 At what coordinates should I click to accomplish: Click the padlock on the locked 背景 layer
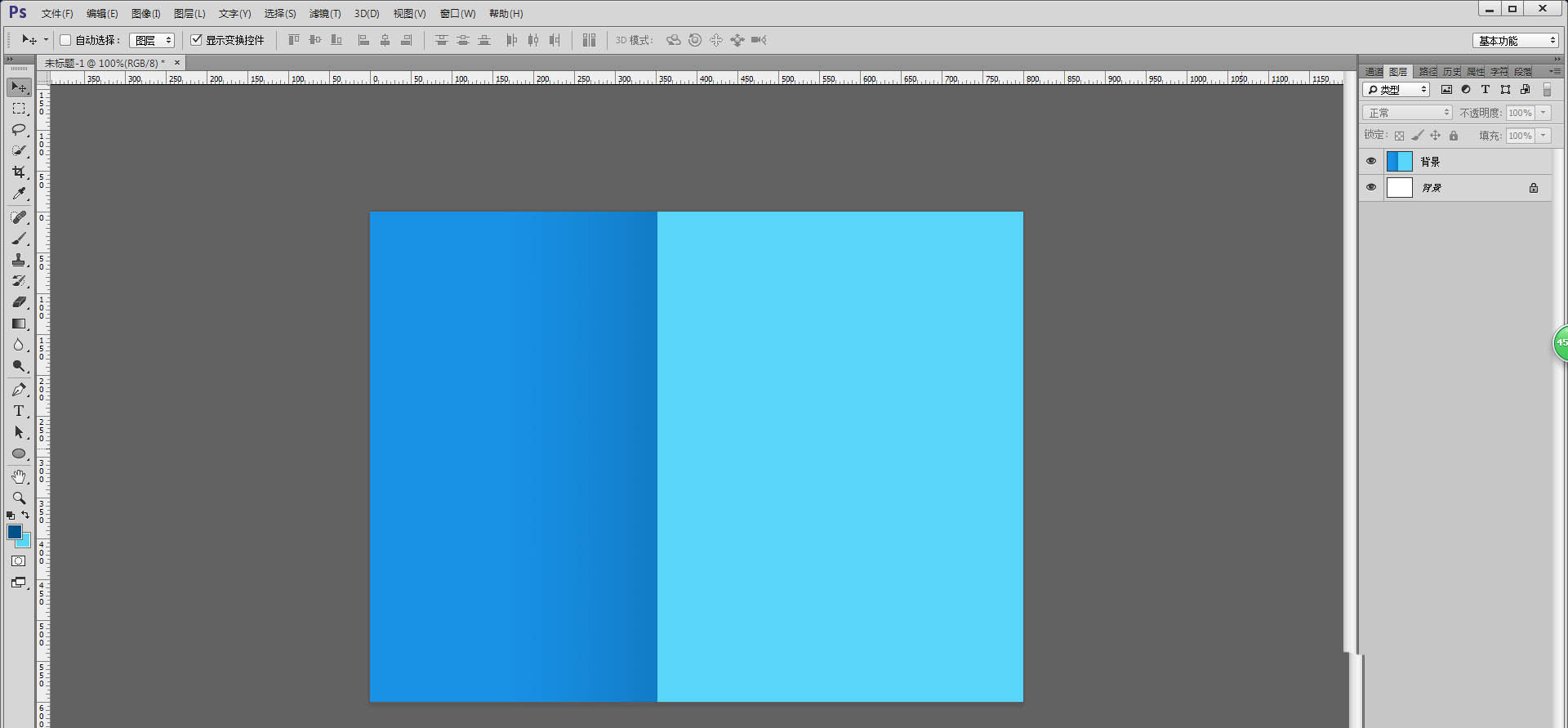click(1534, 188)
